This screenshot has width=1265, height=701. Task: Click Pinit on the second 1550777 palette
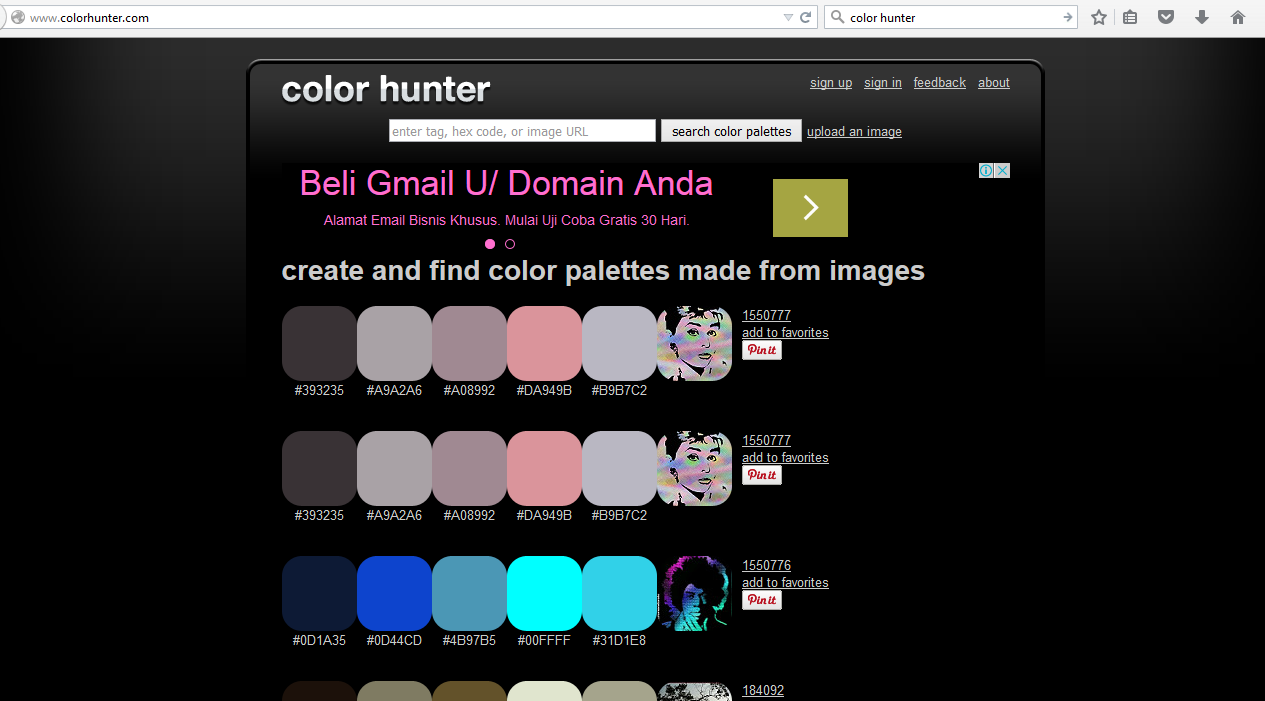point(762,475)
